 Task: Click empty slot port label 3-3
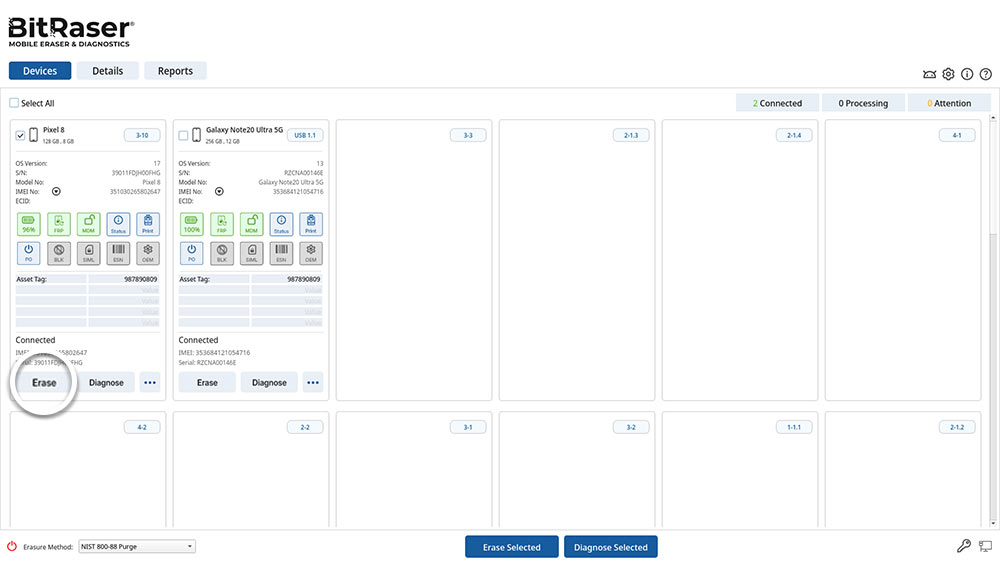pyautogui.click(x=468, y=135)
